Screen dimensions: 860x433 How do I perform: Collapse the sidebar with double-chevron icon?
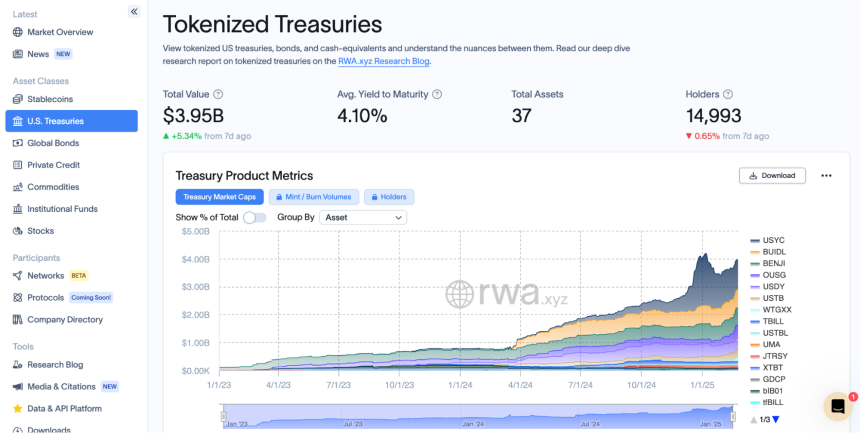[x=134, y=12]
